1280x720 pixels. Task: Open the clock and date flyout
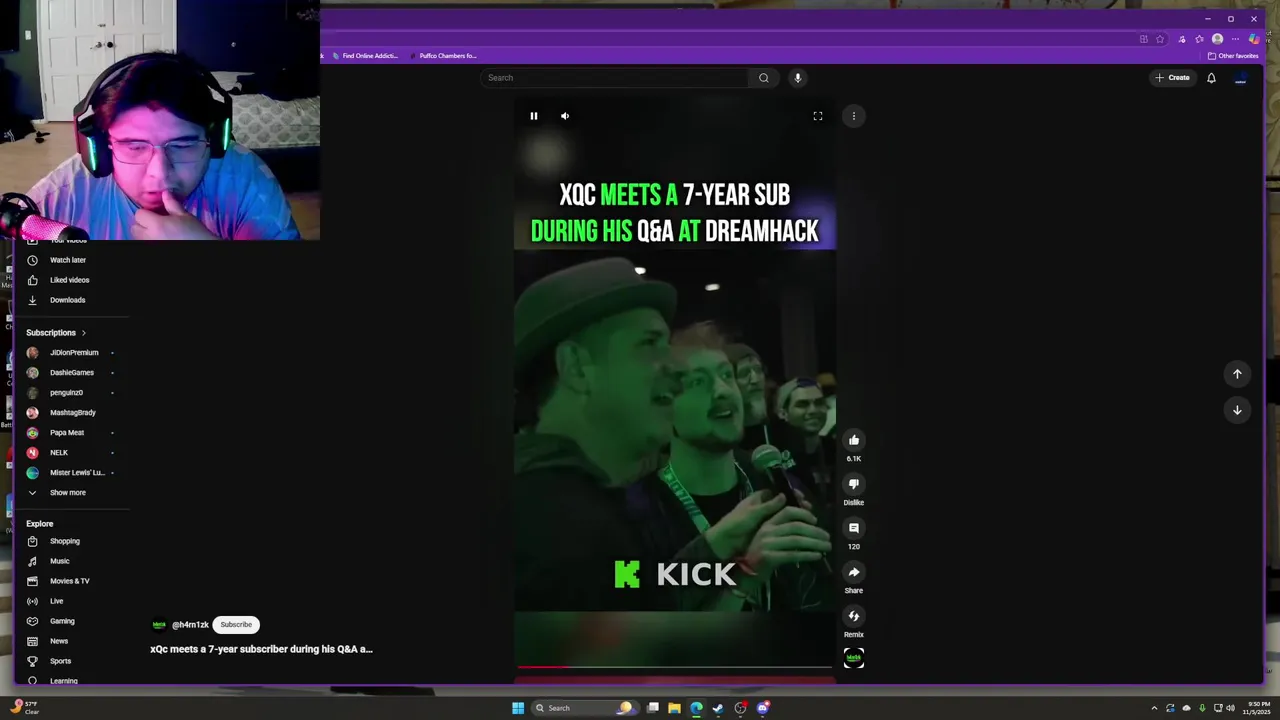point(1256,708)
